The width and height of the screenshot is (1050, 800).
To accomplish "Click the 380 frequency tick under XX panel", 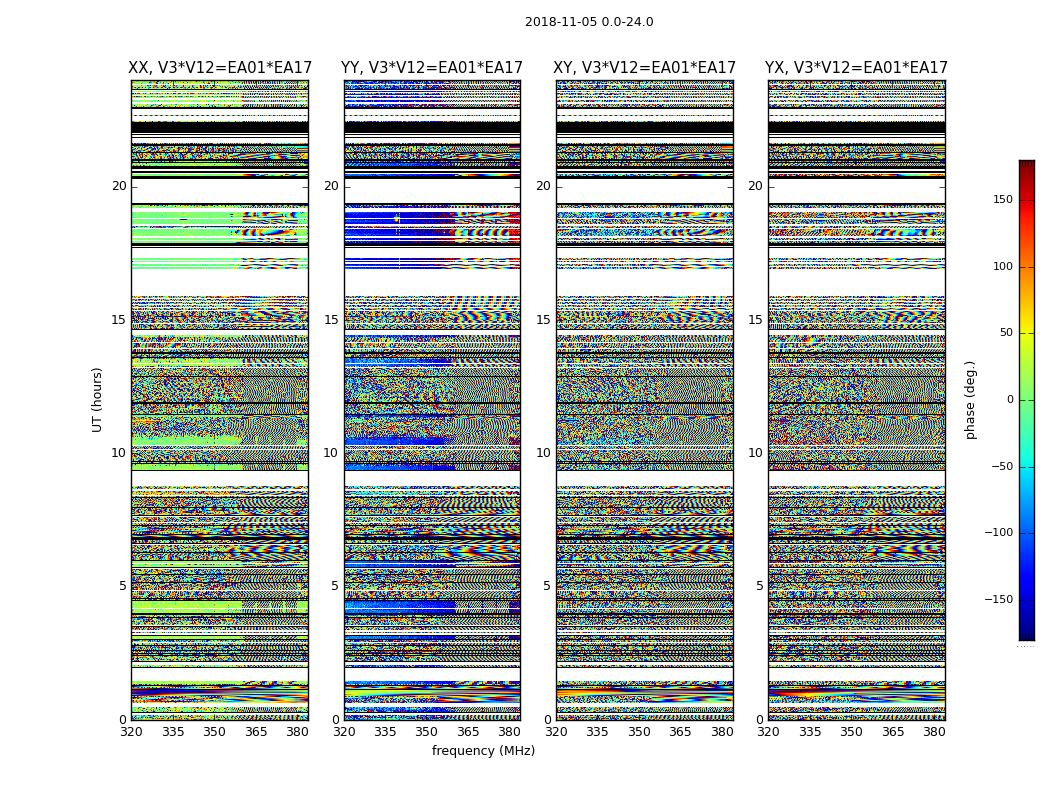I will tap(297, 732).
